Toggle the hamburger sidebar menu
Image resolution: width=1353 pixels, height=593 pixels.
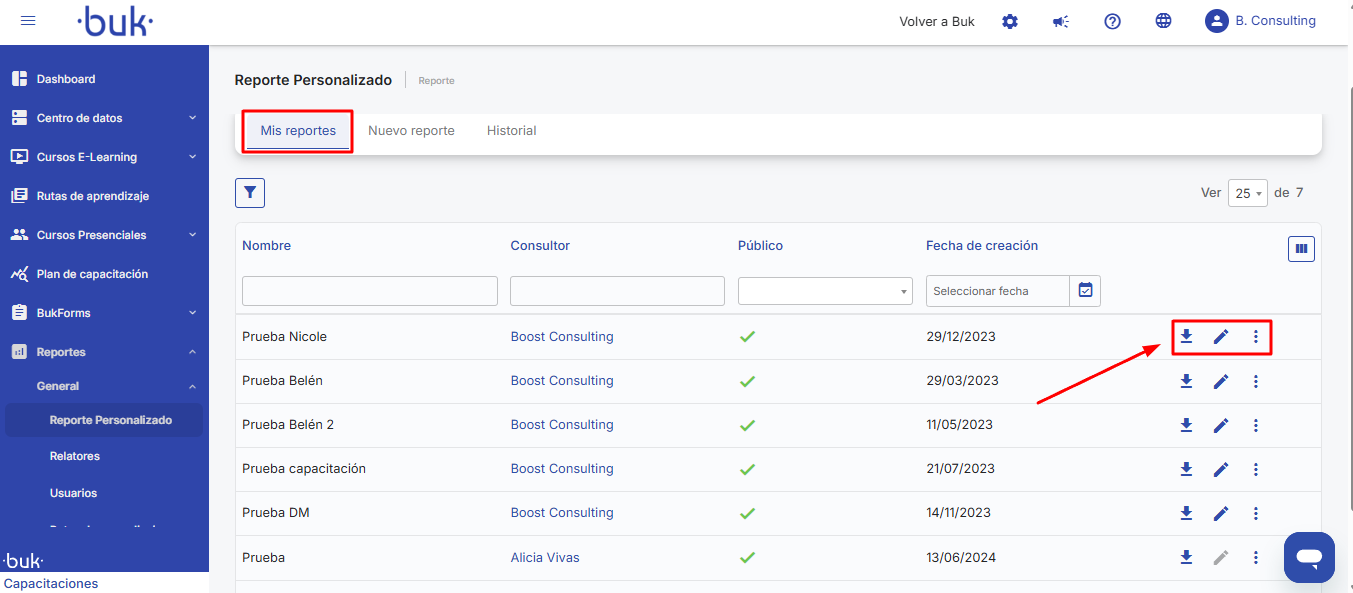[x=28, y=21]
